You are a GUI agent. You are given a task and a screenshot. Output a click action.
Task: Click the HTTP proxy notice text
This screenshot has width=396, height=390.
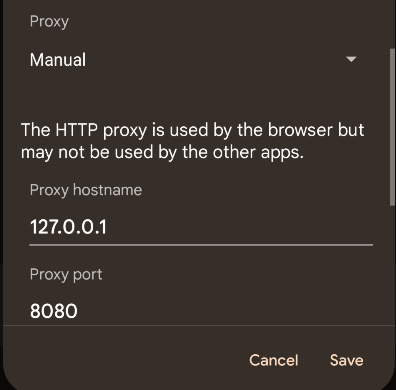tap(193, 141)
